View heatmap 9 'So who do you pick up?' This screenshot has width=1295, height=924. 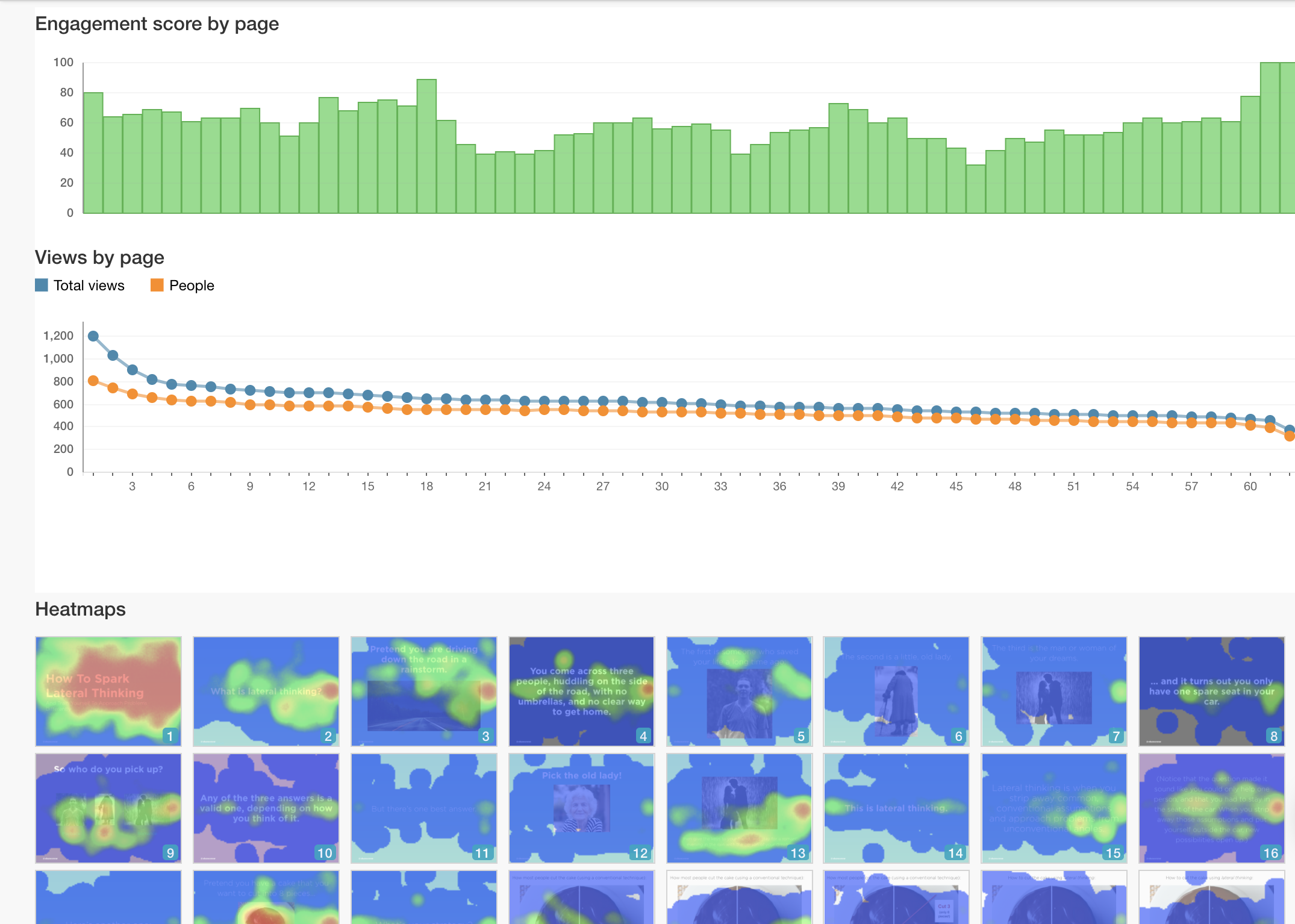point(108,808)
